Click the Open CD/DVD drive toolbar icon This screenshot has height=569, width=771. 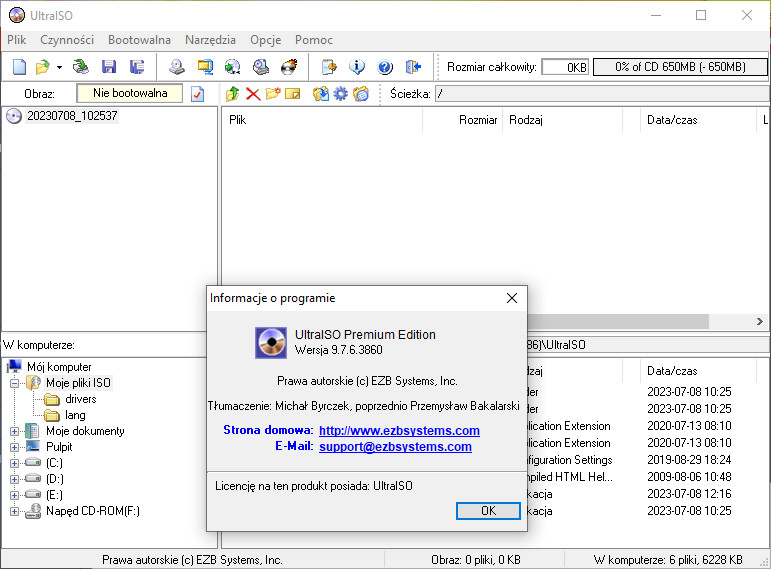point(80,66)
